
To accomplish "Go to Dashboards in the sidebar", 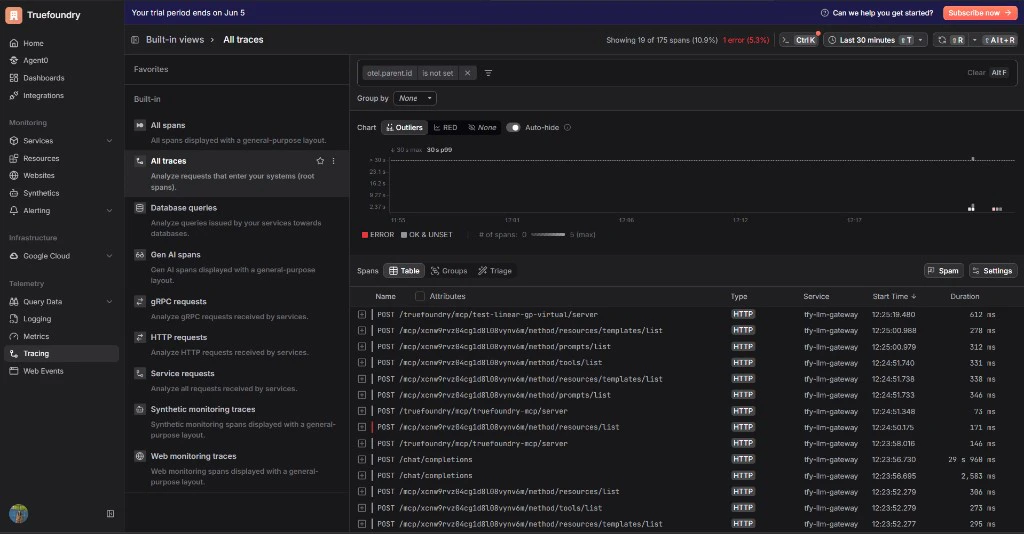I will coord(43,78).
